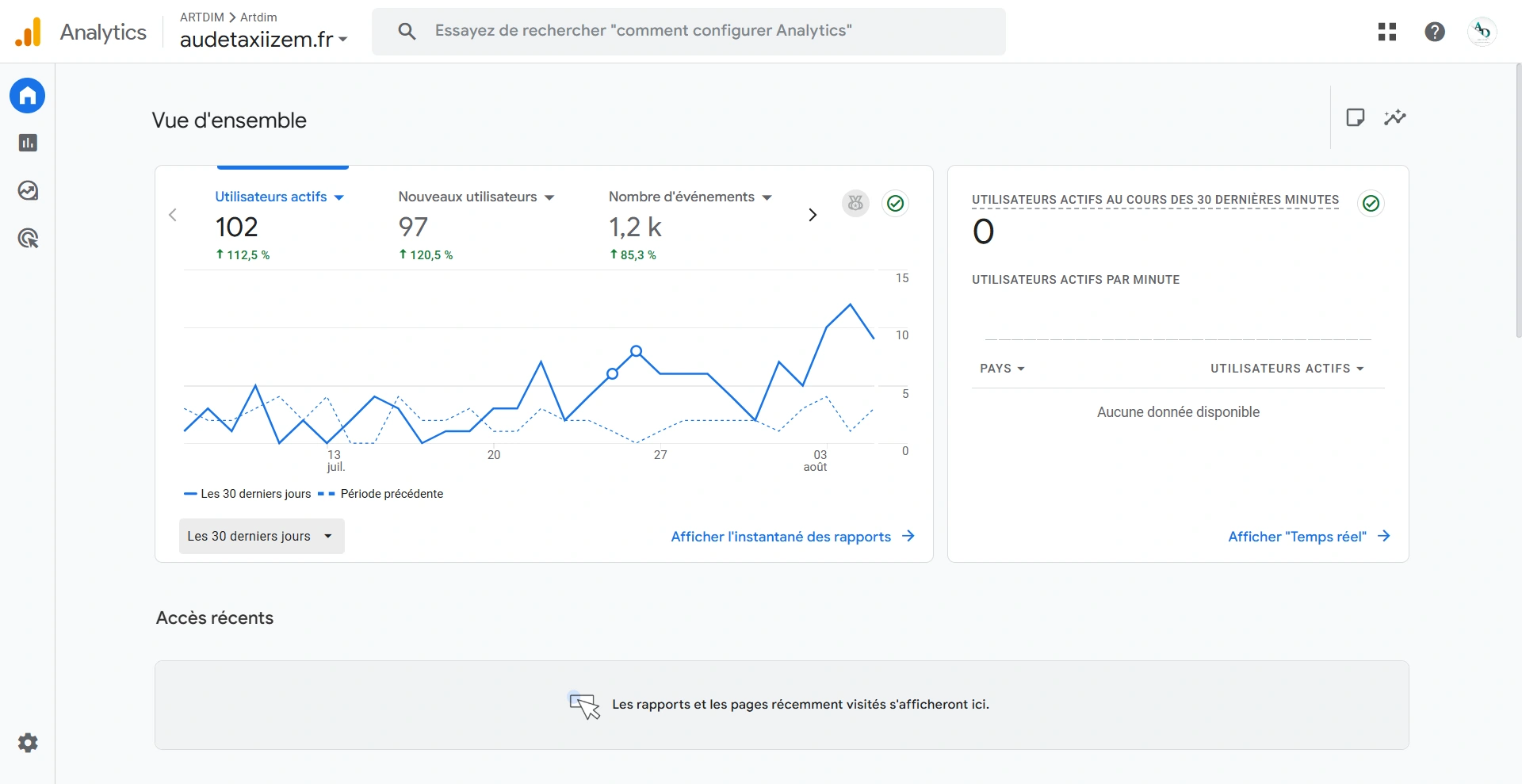Click the highlighted chart data point
The image size is (1522, 784).
click(x=636, y=350)
